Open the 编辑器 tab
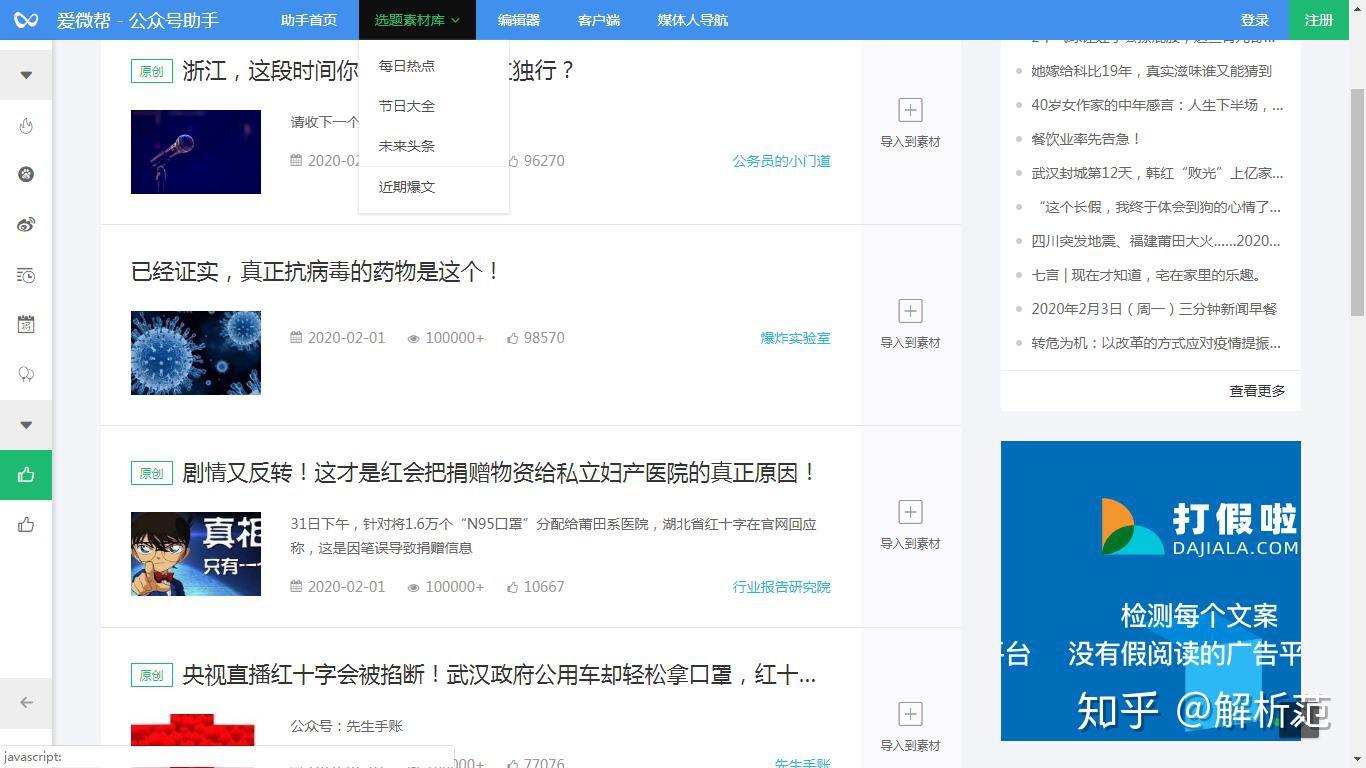The height and width of the screenshot is (768, 1366). 519,20
